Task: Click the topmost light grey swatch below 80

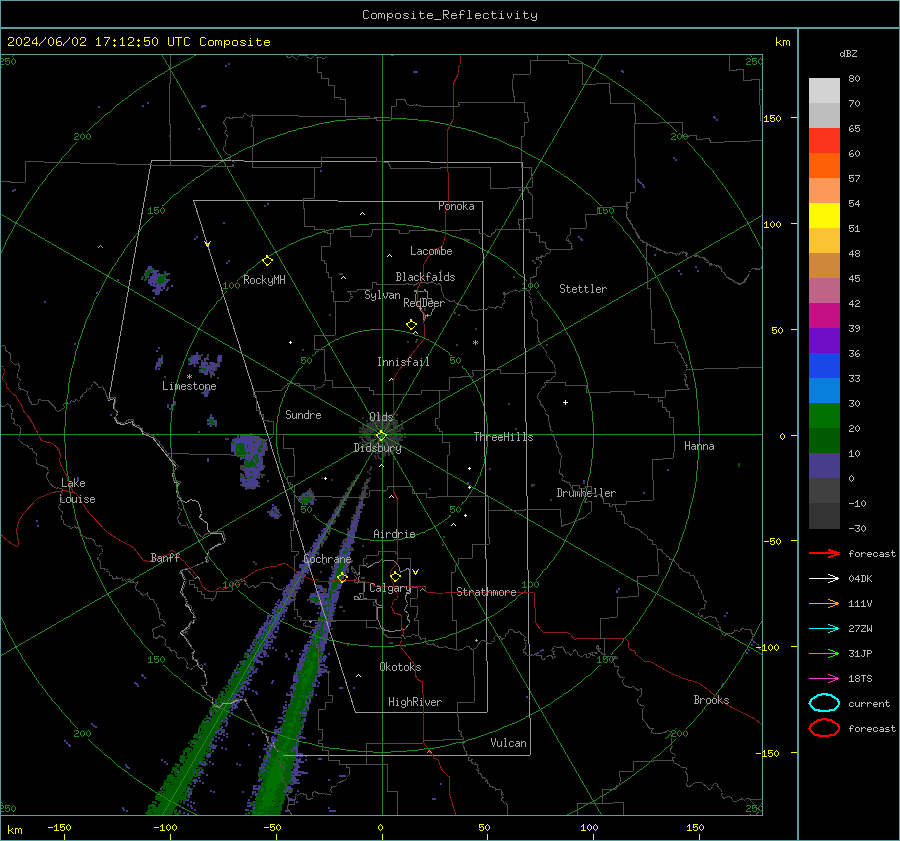Action: coord(824,90)
